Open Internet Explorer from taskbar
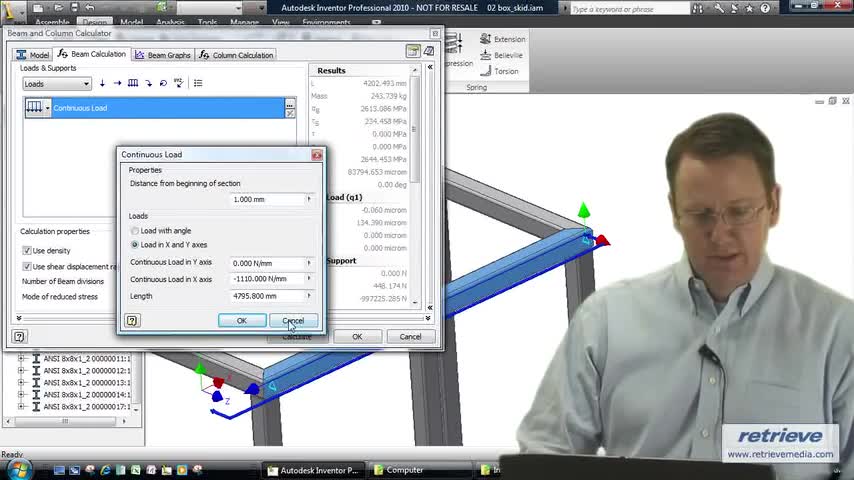 tap(105, 470)
